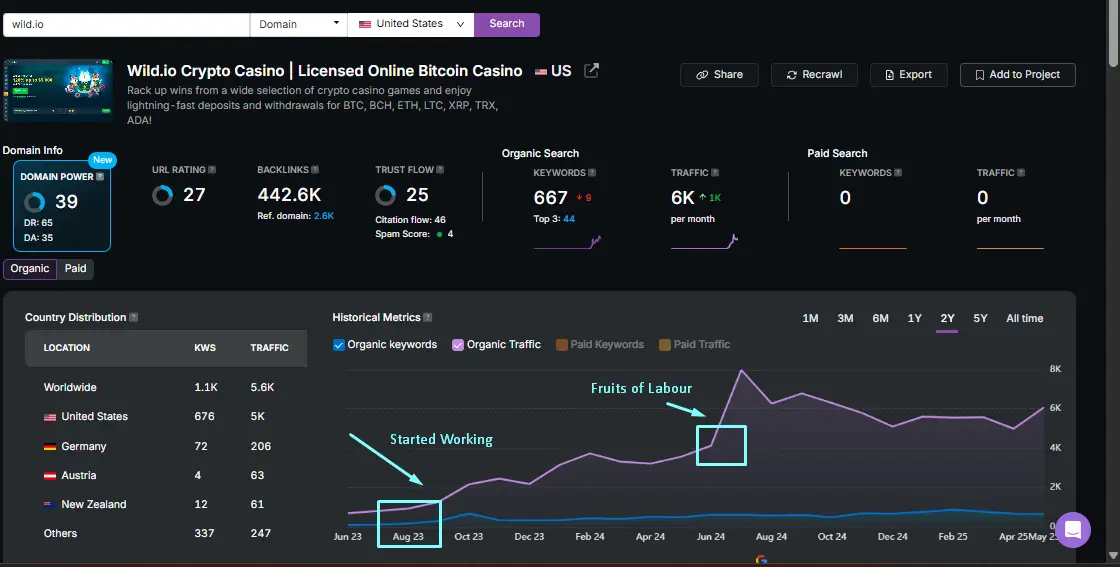This screenshot has width=1120, height=567.
Task: Select the Germany row label
Action: pos(84,446)
